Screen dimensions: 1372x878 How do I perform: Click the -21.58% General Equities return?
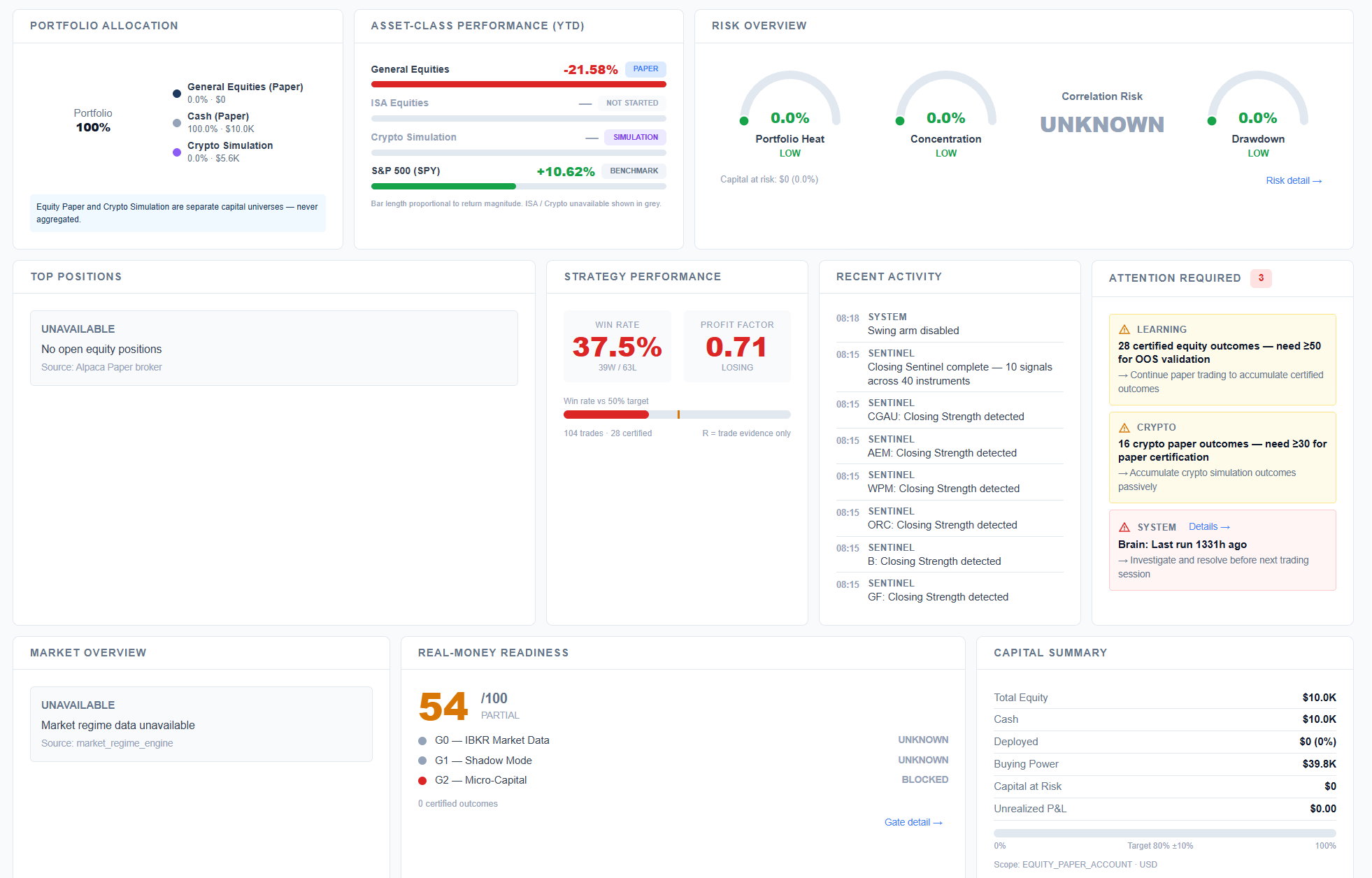point(591,69)
